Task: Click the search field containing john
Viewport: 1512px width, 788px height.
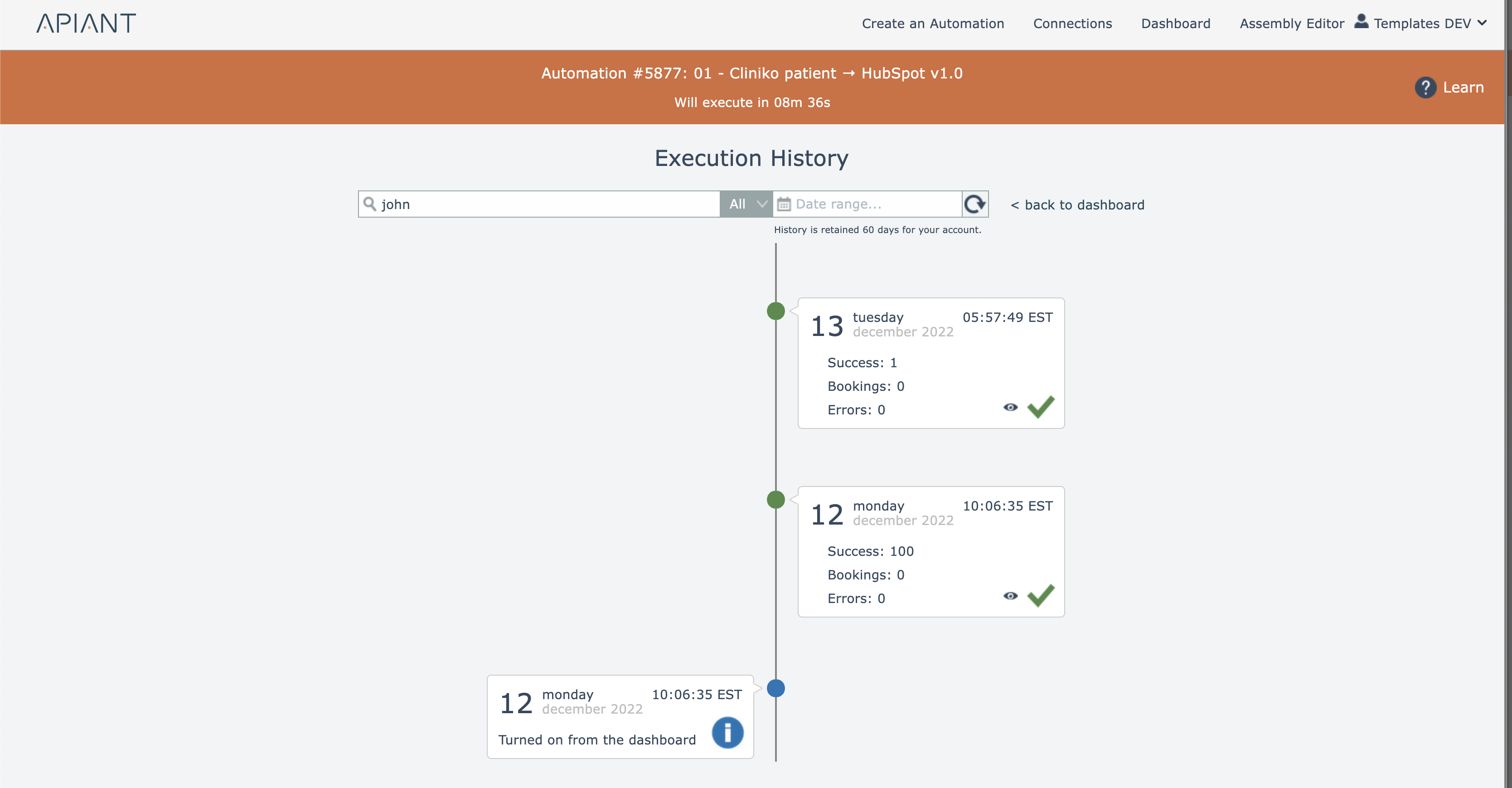Action: coord(546,204)
